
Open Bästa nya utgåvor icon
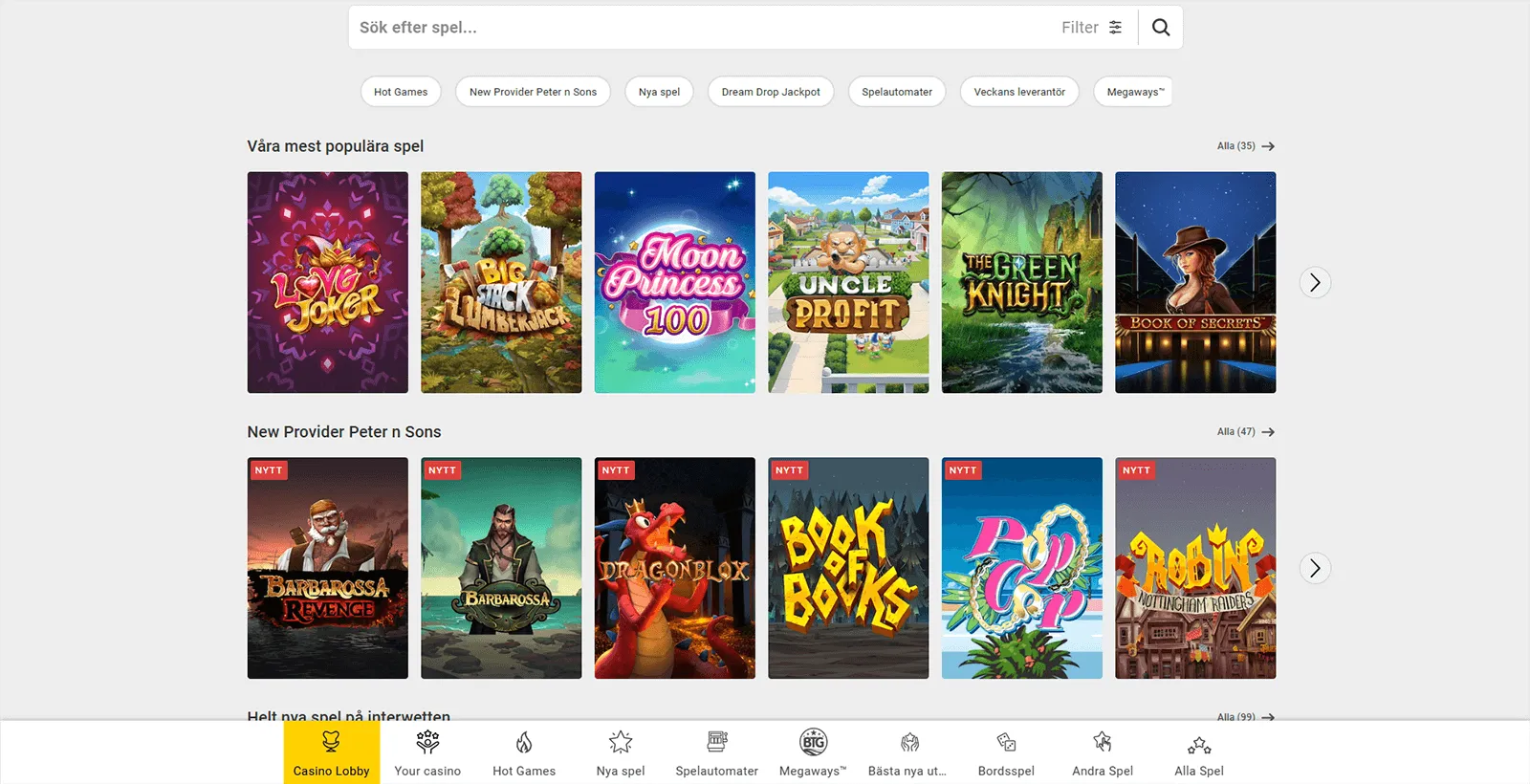909,742
